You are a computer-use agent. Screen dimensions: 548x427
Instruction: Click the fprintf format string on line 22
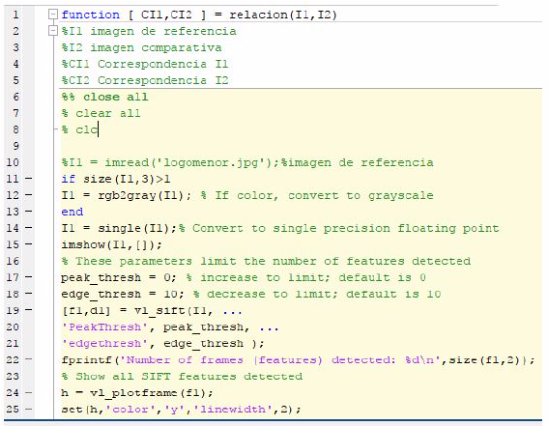(280, 360)
